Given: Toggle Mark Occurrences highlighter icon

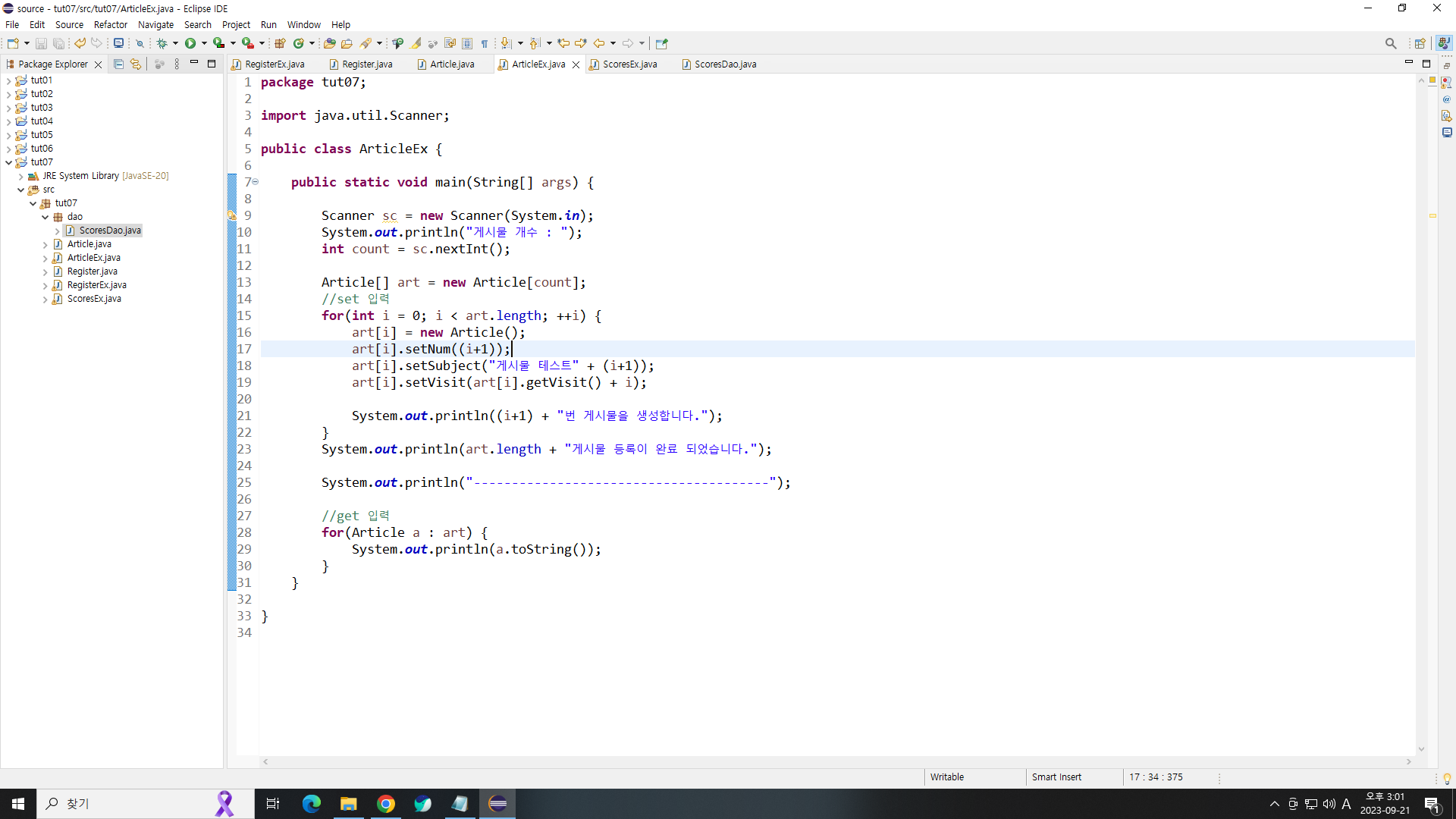Looking at the screenshot, I should pyautogui.click(x=416, y=43).
